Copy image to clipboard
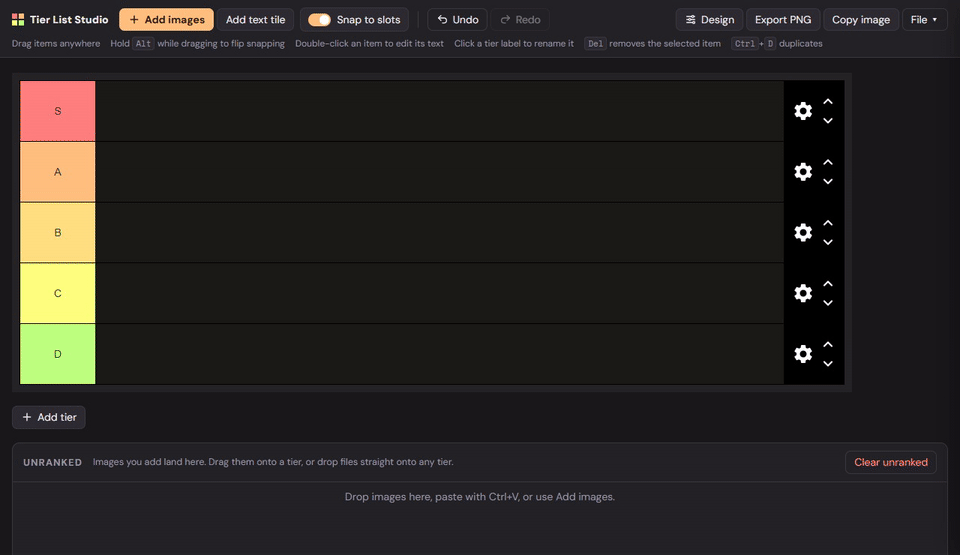960x555 pixels. (x=861, y=20)
